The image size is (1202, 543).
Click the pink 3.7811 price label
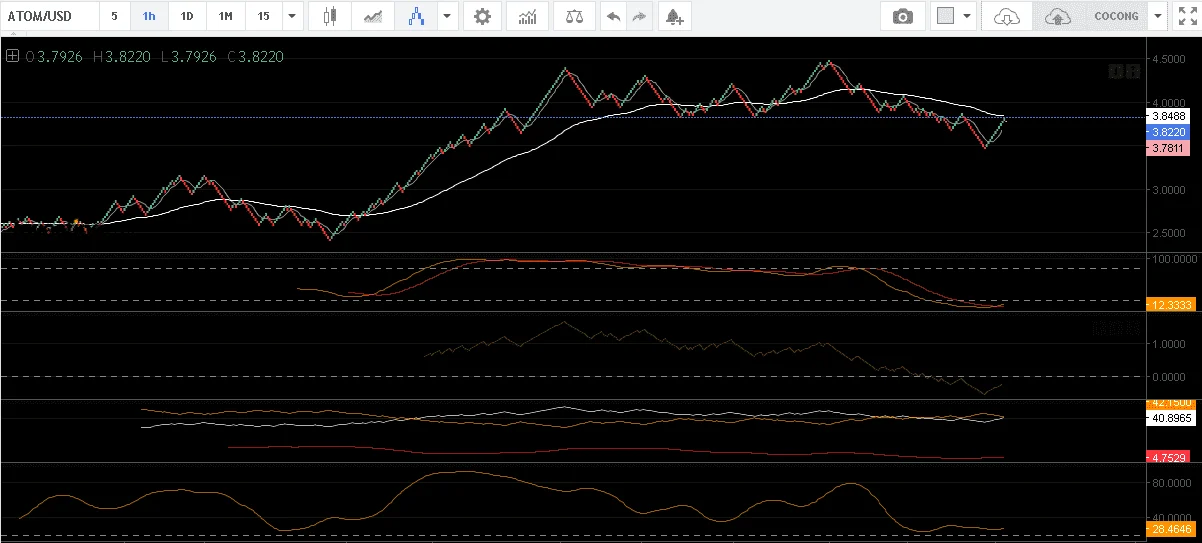click(x=1168, y=147)
